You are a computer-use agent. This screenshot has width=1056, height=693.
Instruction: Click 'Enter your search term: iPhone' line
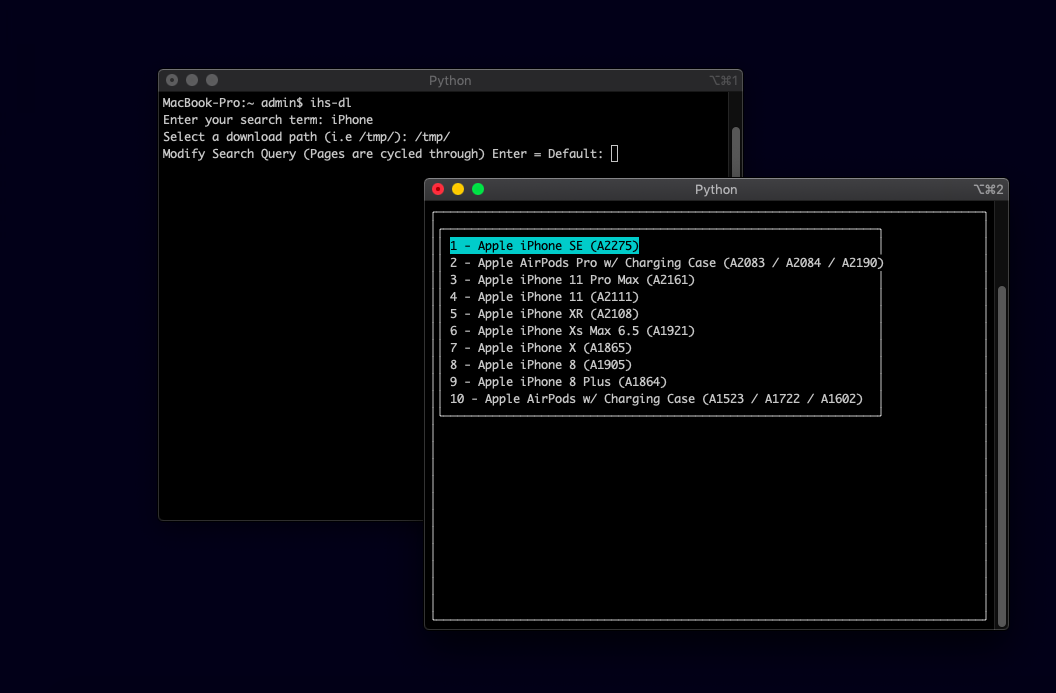pyautogui.click(x=268, y=120)
